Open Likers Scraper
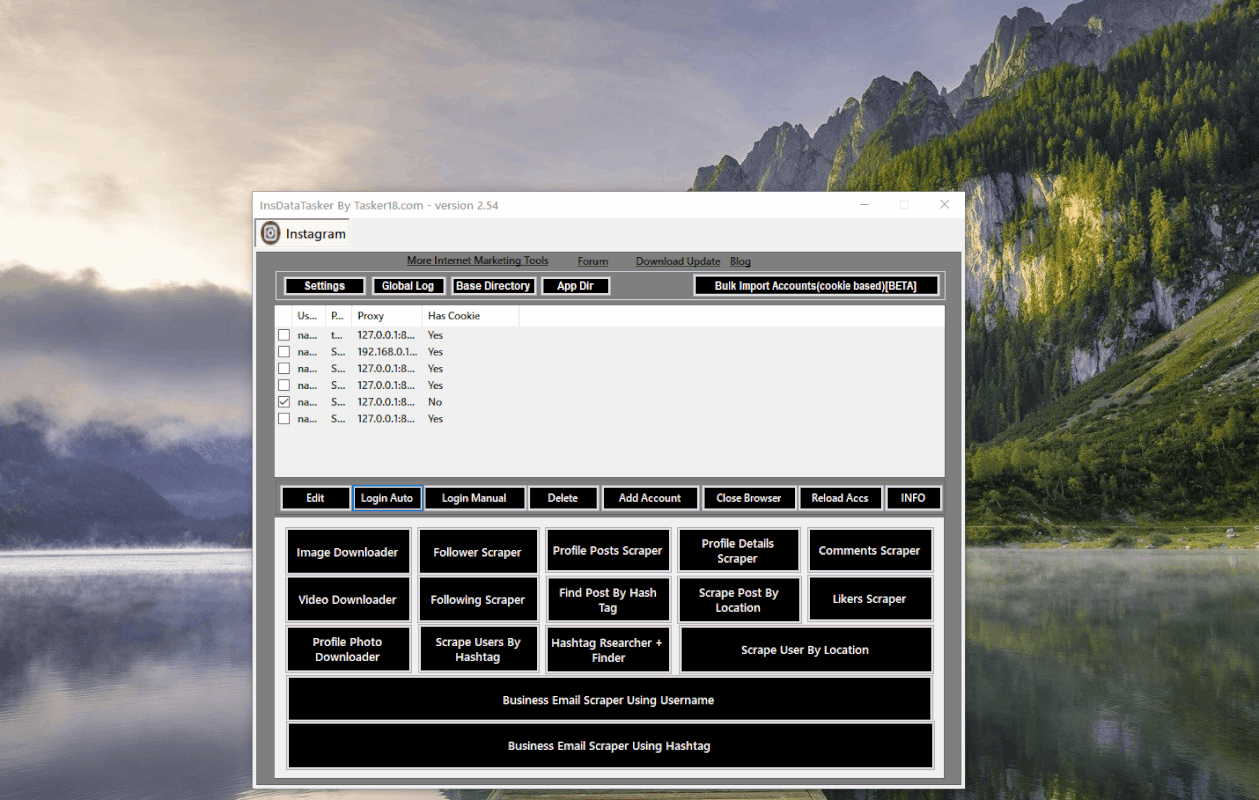The width and height of the screenshot is (1259, 800). point(870,599)
